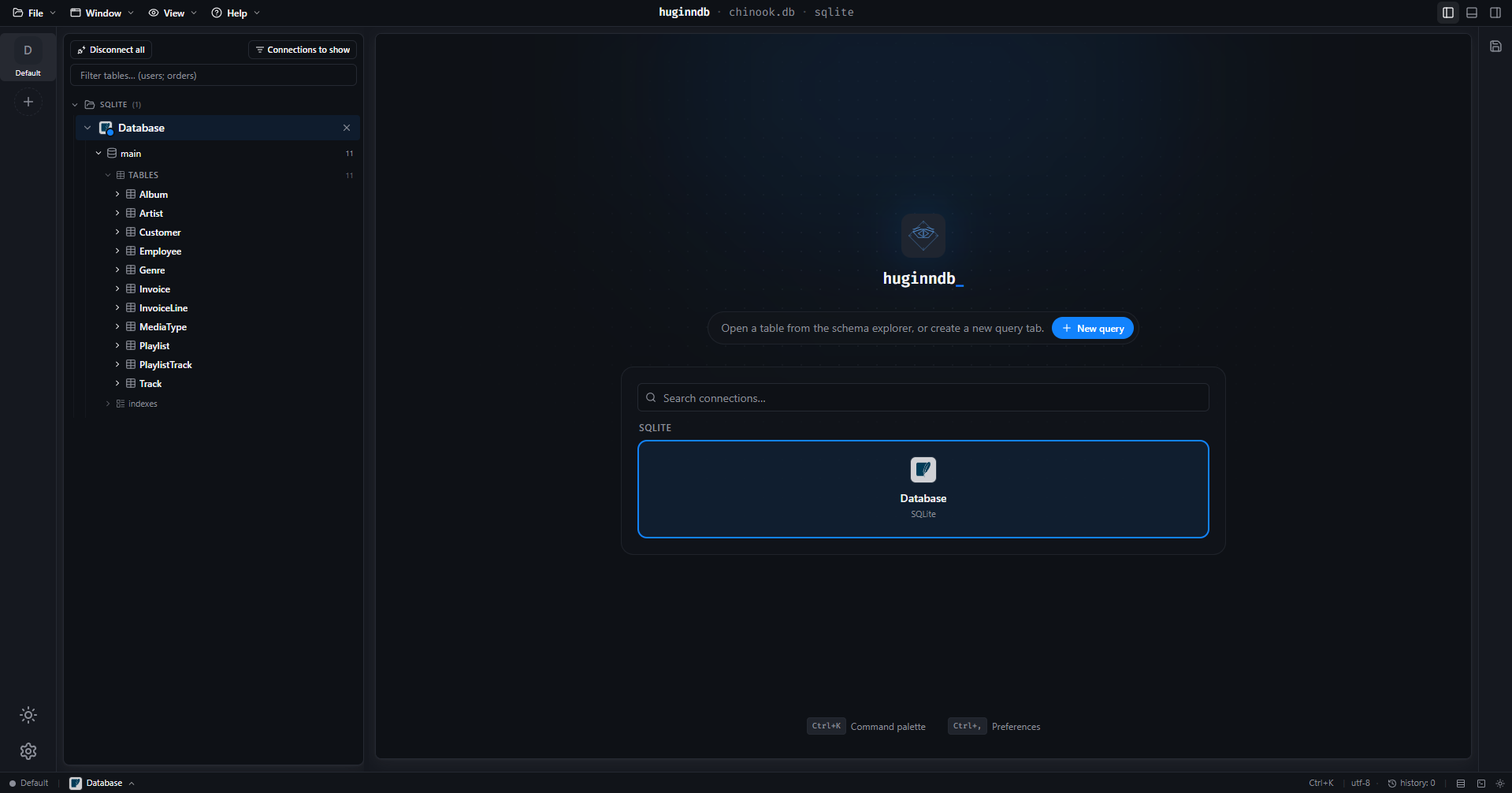This screenshot has height=793, width=1512.
Task: Click the Command palette hint at the bottom center
Action: 866,726
